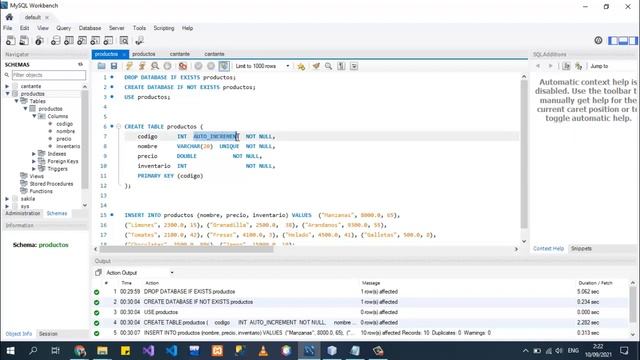The image size is (640, 360).
Task: Execute the script with lightning icon
Action: (x=129, y=66)
